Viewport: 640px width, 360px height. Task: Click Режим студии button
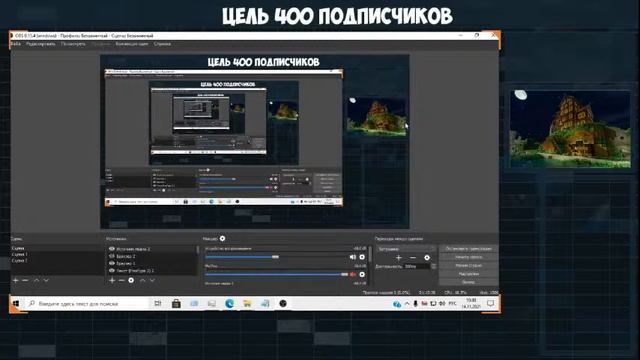(x=469, y=265)
